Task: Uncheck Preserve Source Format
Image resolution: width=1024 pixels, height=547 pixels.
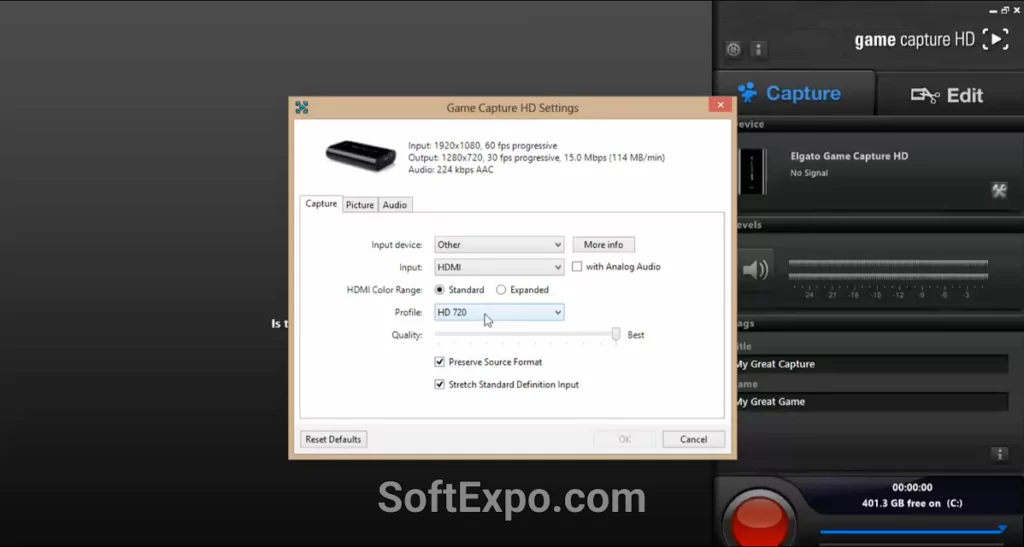Action: [x=440, y=362]
